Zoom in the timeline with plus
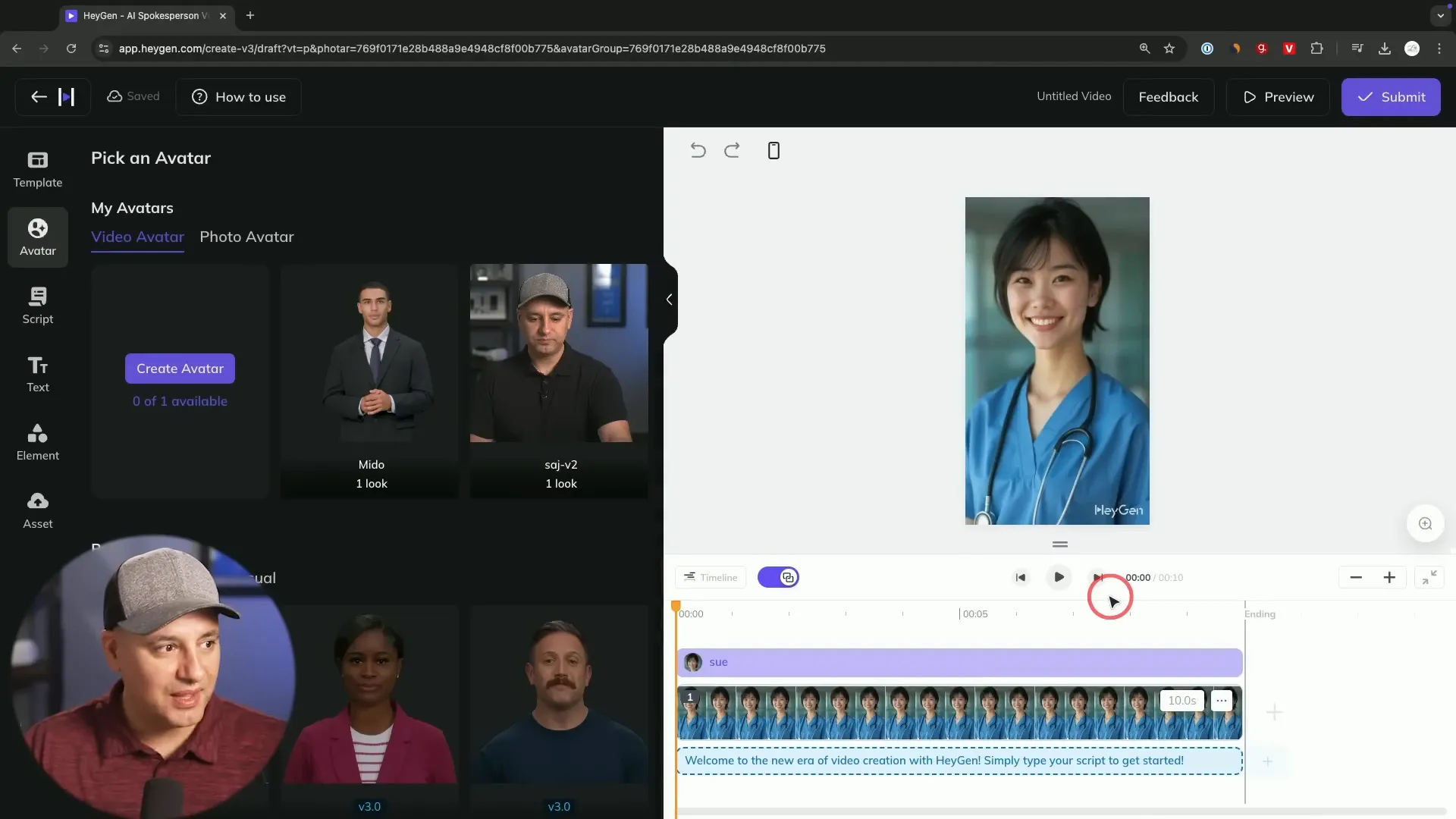This screenshot has width=1456, height=819. click(x=1389, y=577)
